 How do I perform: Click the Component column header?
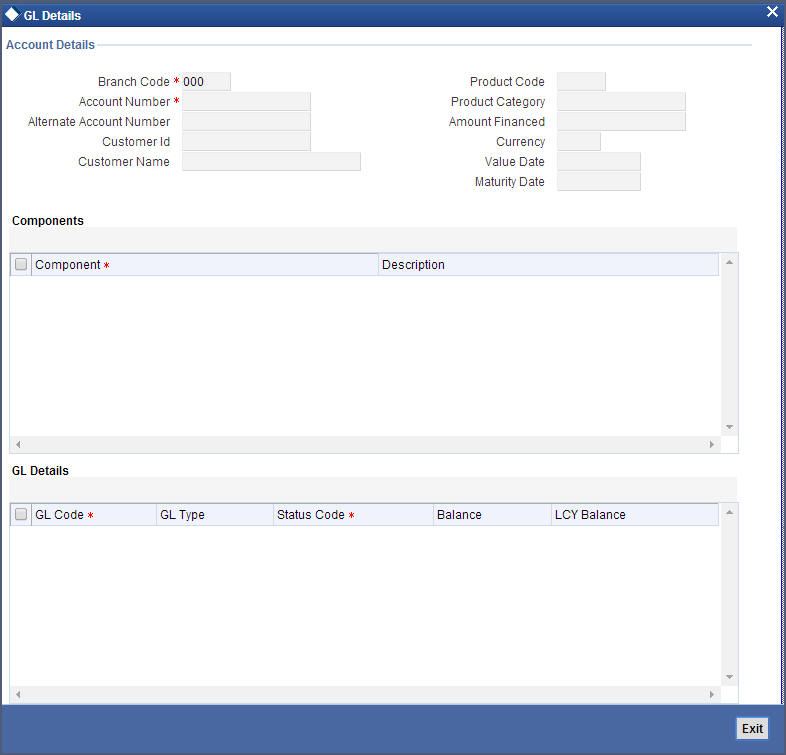click(x=205, y=265)
